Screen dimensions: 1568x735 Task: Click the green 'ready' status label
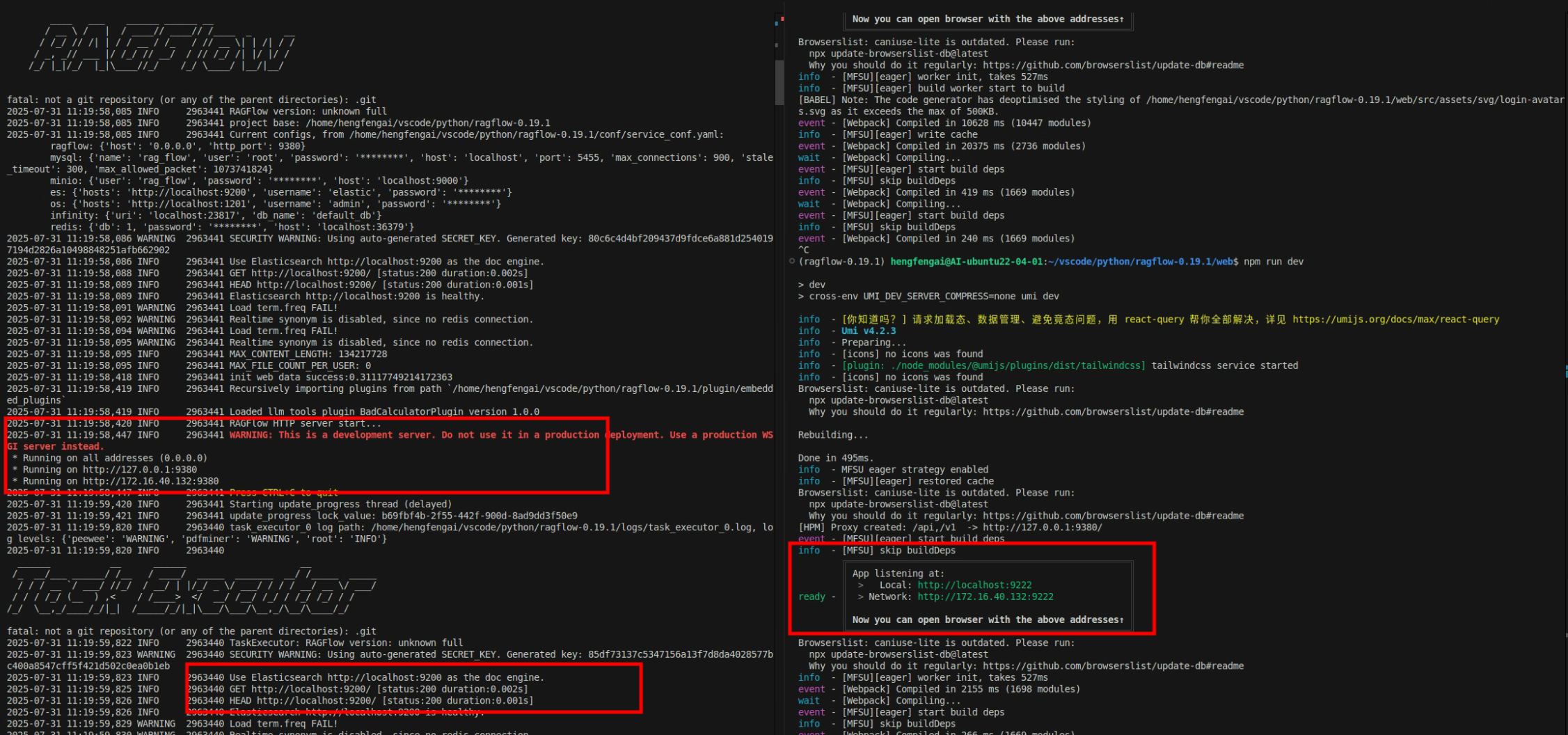(x=811, y=597)
